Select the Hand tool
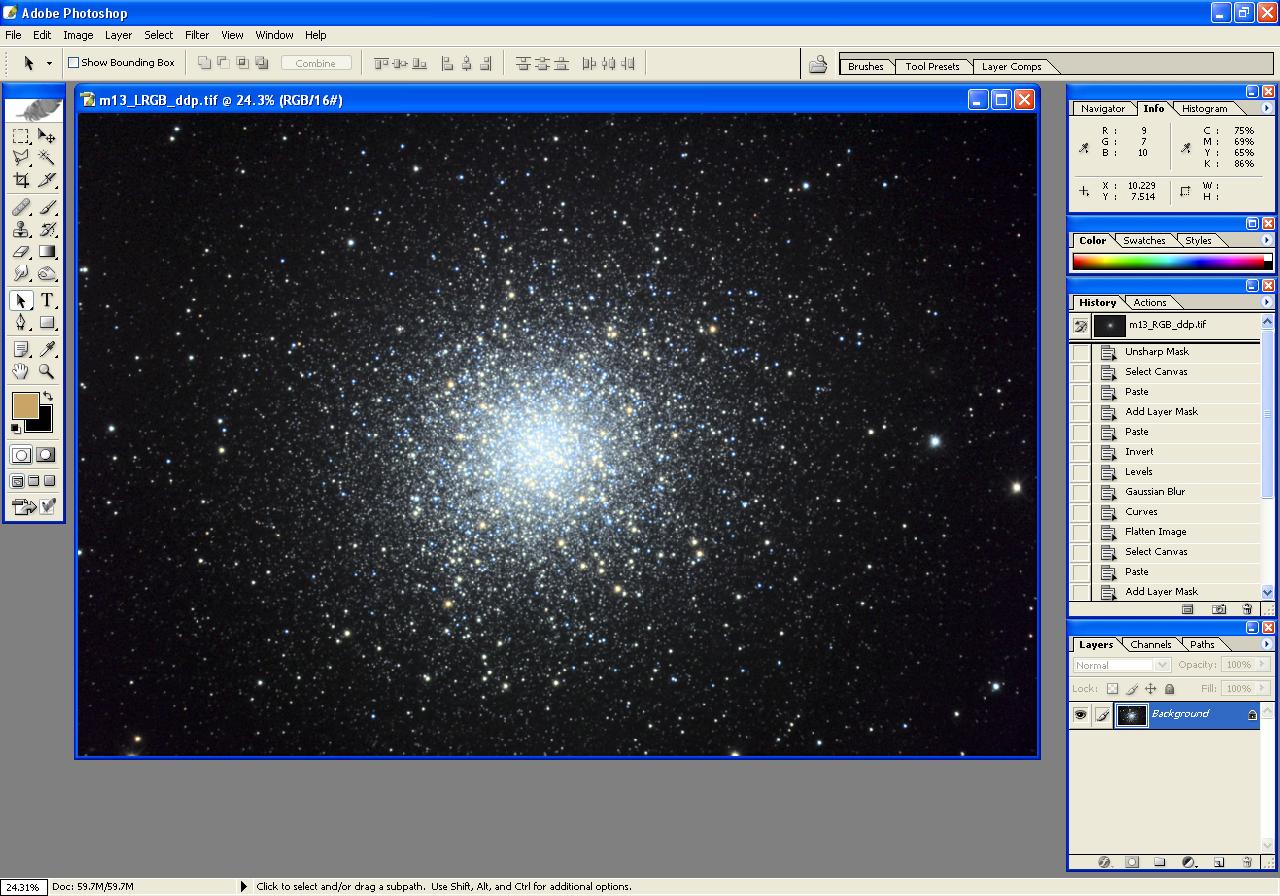The image size is (1280, 896). pos(21,372)
